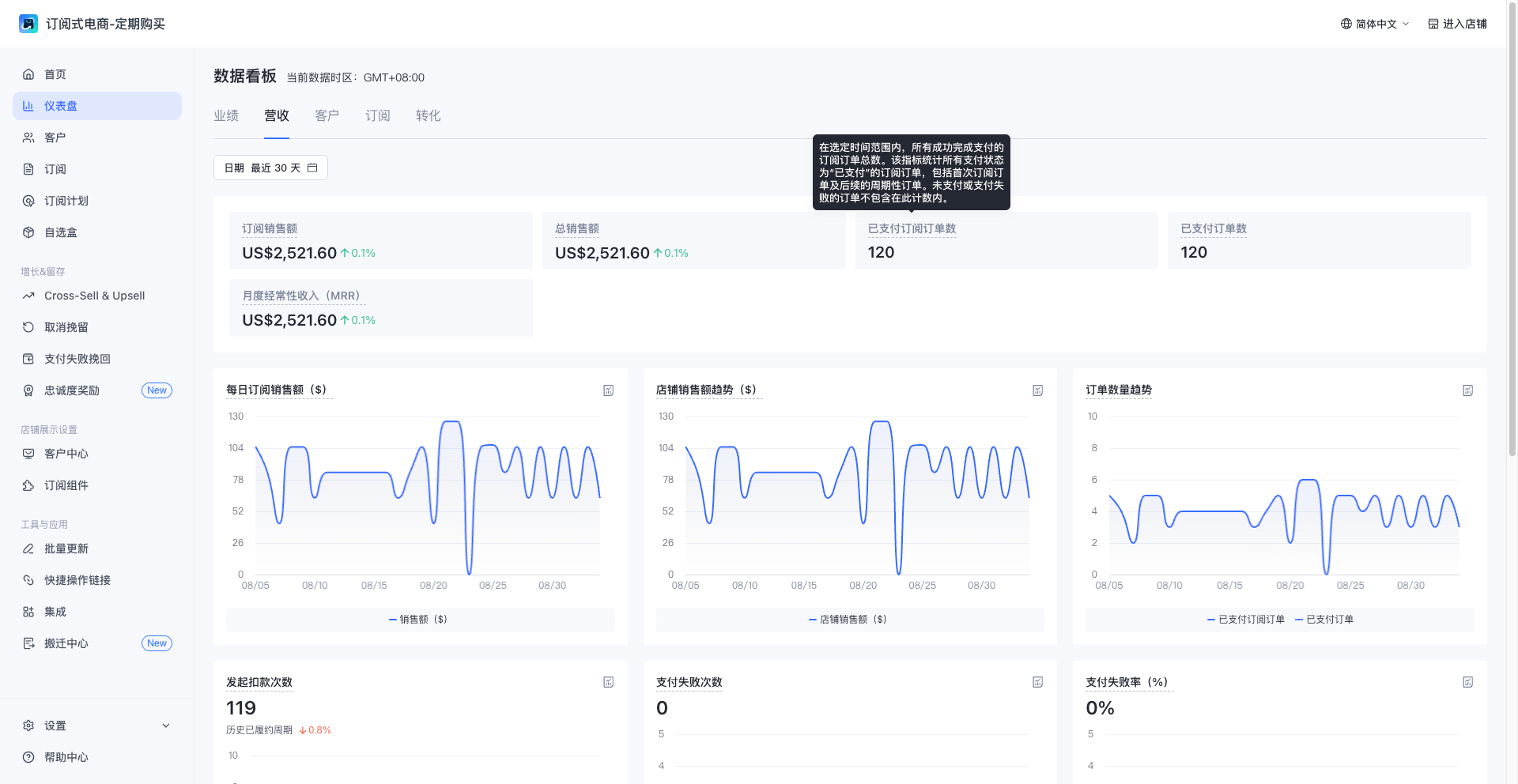Open 订阅 in the sidebar menu
This screenshot has height=784, width=1518.
(x=97, y=169)
